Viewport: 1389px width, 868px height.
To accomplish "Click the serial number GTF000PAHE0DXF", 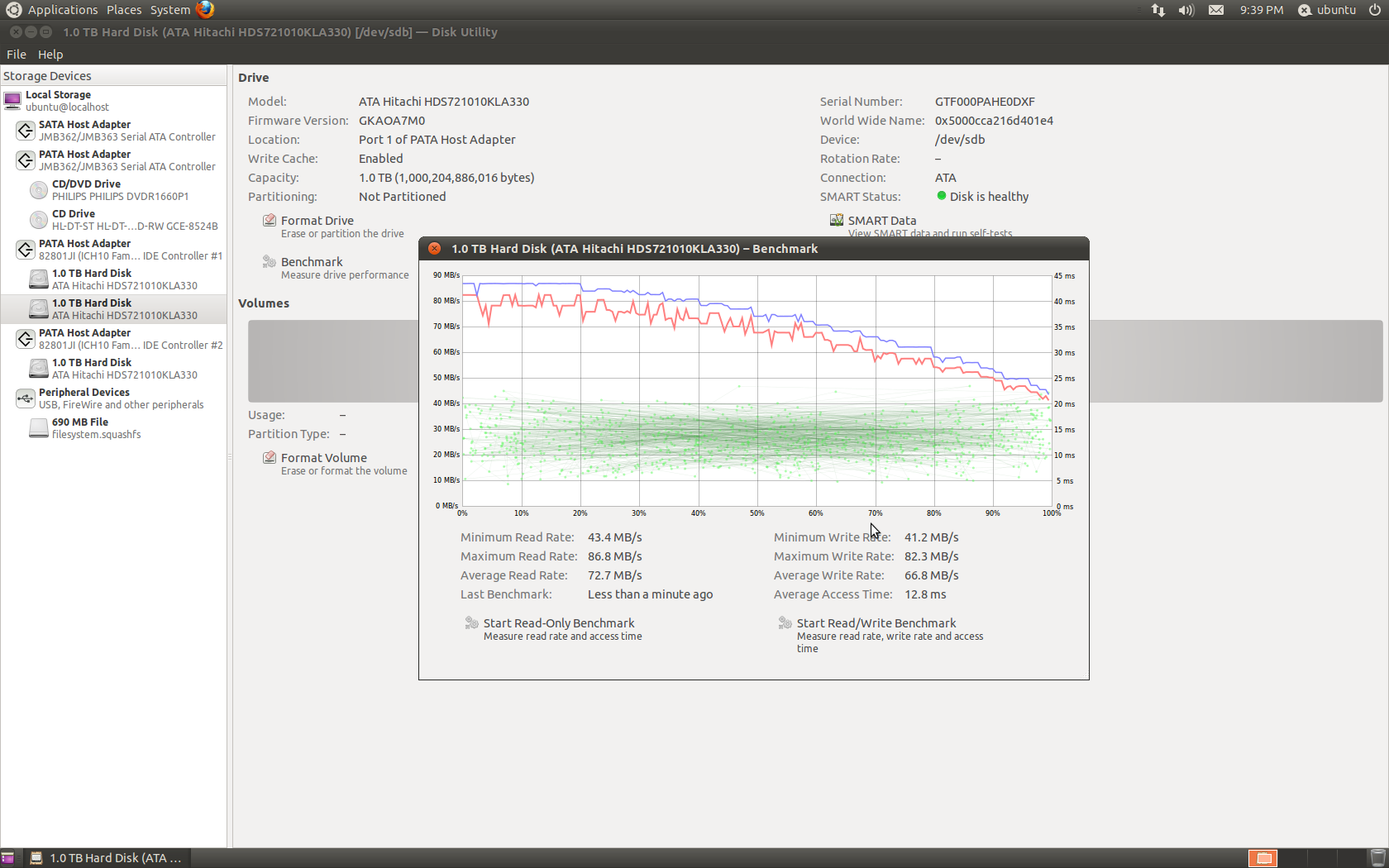I will coord(985,102).
